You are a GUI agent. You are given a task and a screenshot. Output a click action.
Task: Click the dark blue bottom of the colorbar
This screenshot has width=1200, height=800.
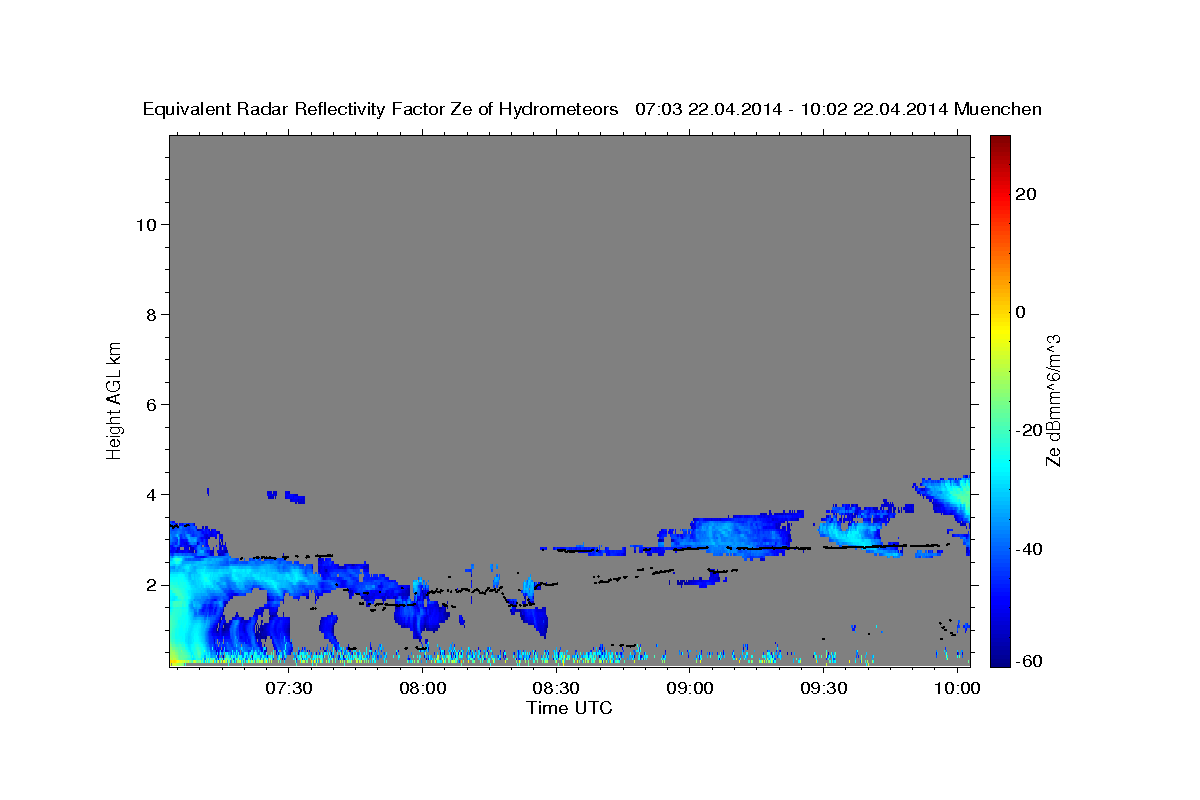point(1000,657)
